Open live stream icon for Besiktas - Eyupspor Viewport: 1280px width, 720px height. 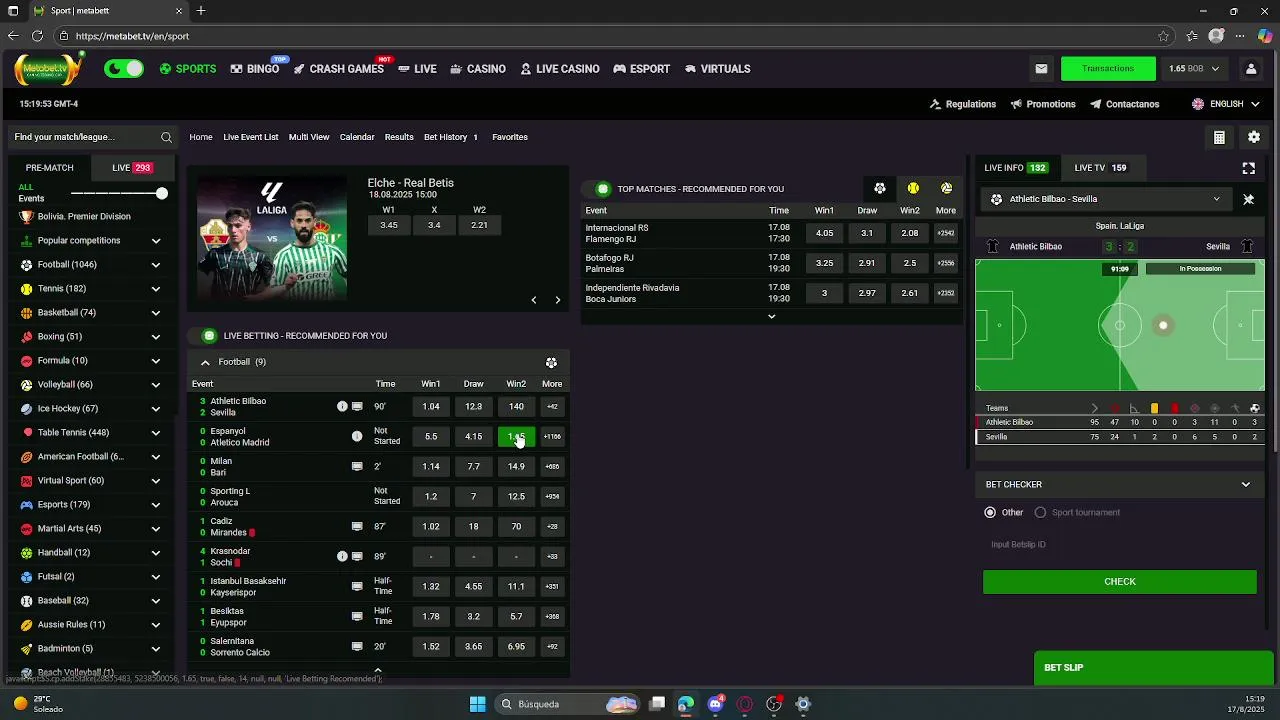click(357, 616)
